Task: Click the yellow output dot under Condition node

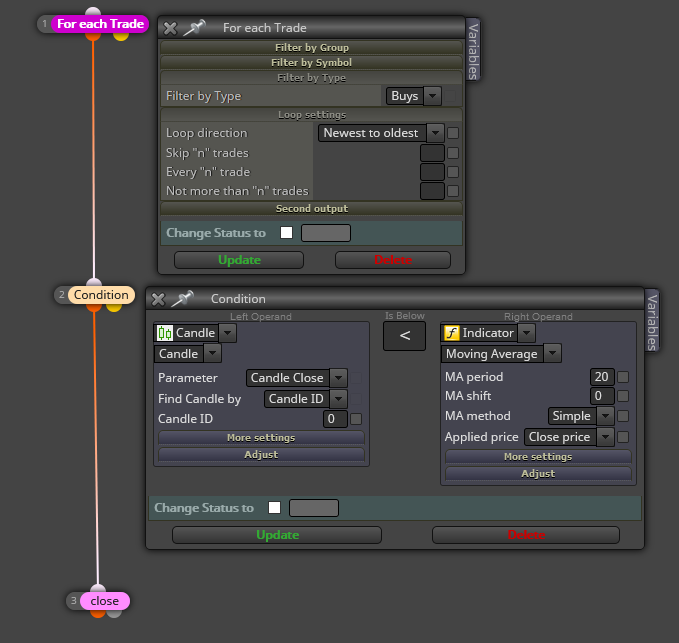Action: 114,307
